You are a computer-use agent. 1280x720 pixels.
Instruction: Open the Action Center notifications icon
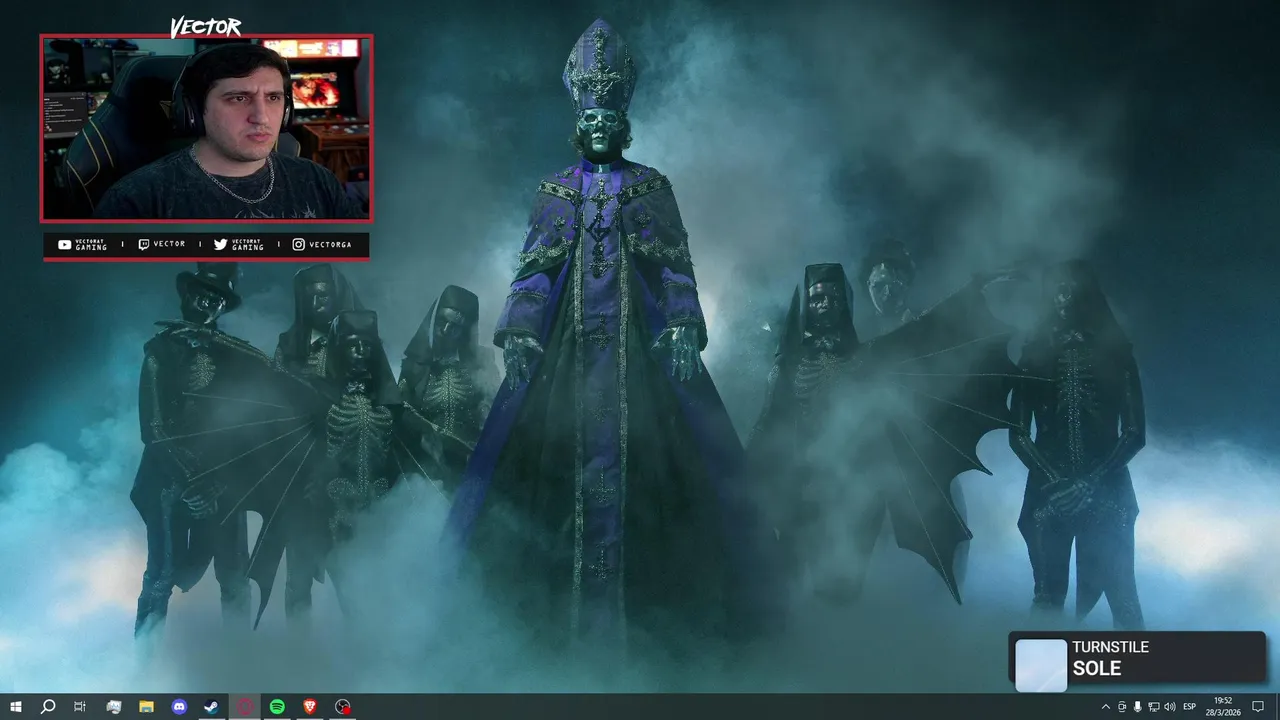tap(1258, 707)
